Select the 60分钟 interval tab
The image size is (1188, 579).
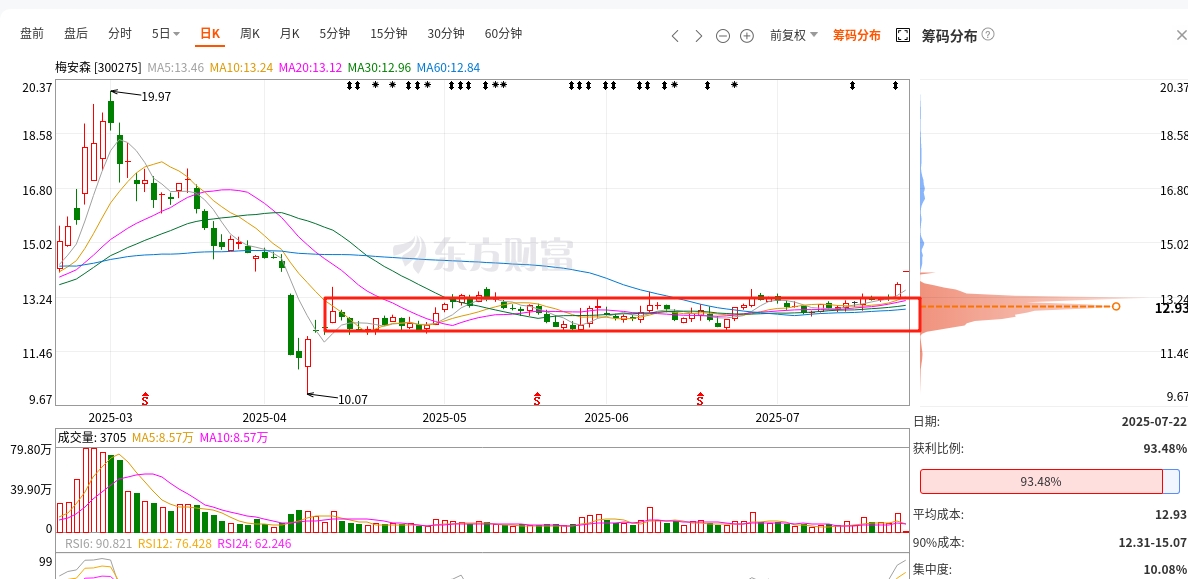(503, 33)
